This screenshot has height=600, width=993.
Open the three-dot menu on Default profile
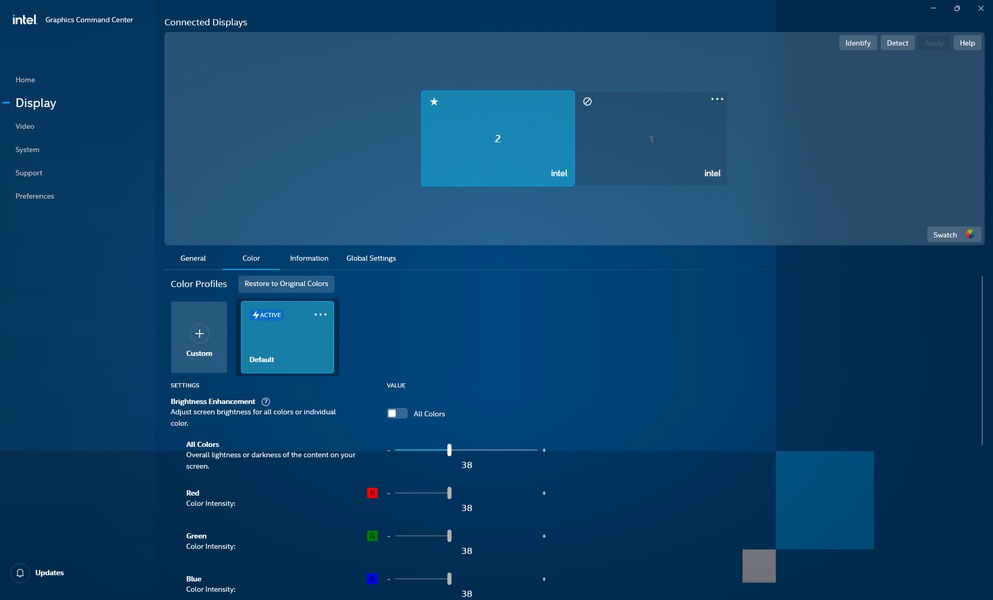point(320,314)
